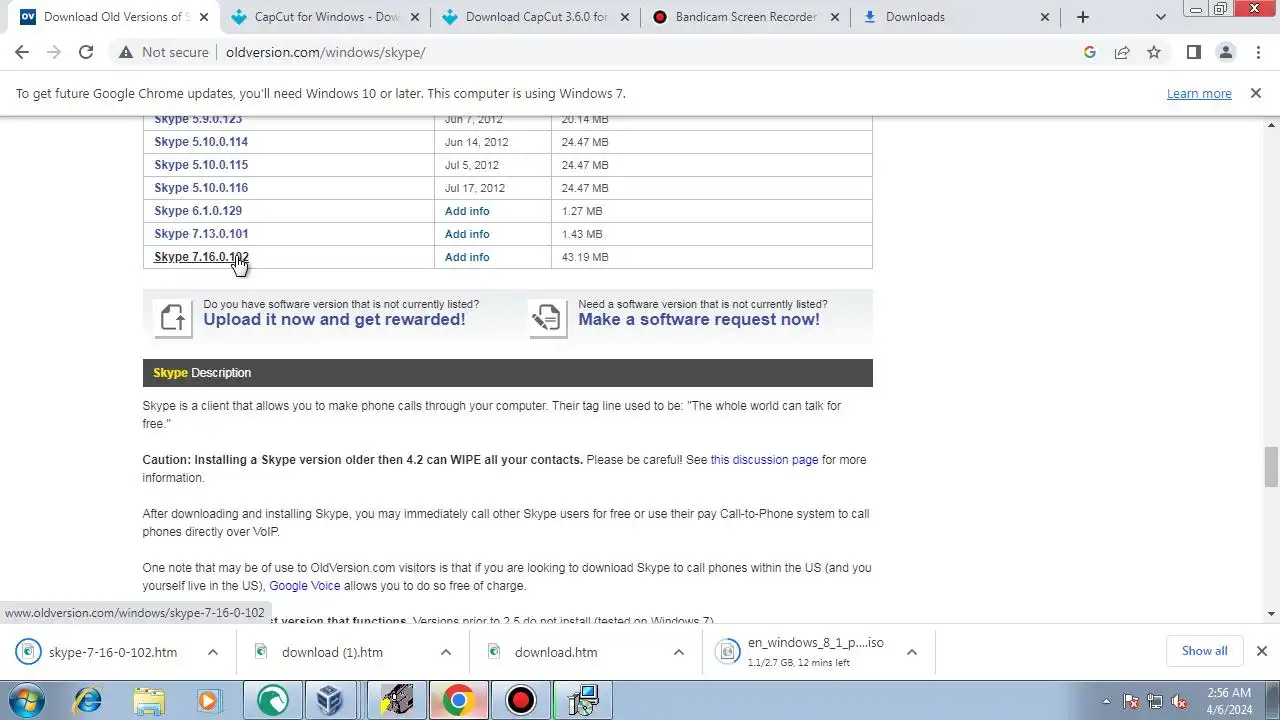Dismiss the Chrome update notification bar
This screenshot has height=720, width=1280.
(x=1255, y=93)
